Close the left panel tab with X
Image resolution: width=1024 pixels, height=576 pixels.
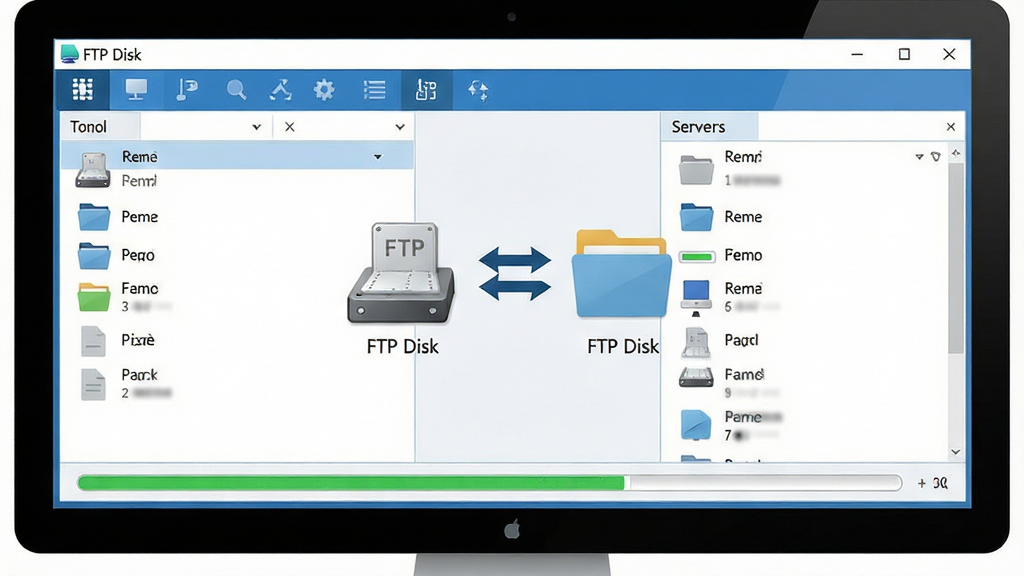(289, 127)
